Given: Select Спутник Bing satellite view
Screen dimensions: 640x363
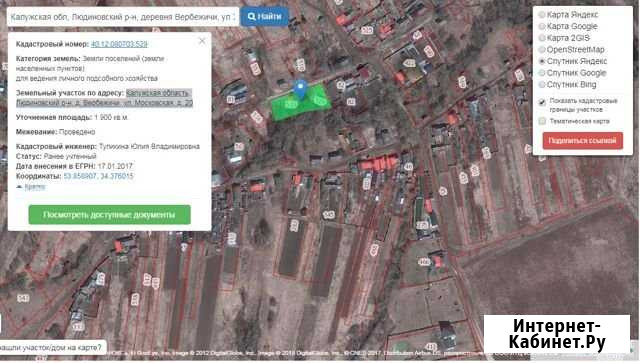Looking at the screenshot, I should click(x=542, y=85).
